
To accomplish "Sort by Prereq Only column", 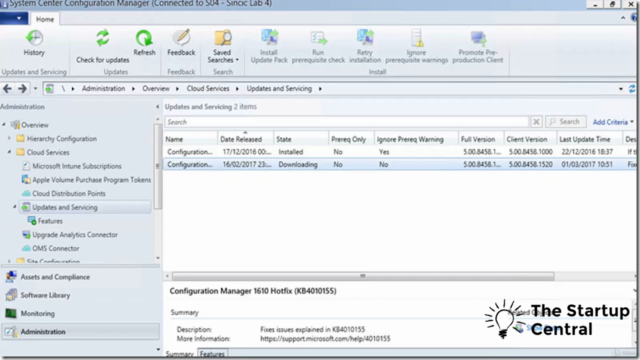I will coord(351,139).
